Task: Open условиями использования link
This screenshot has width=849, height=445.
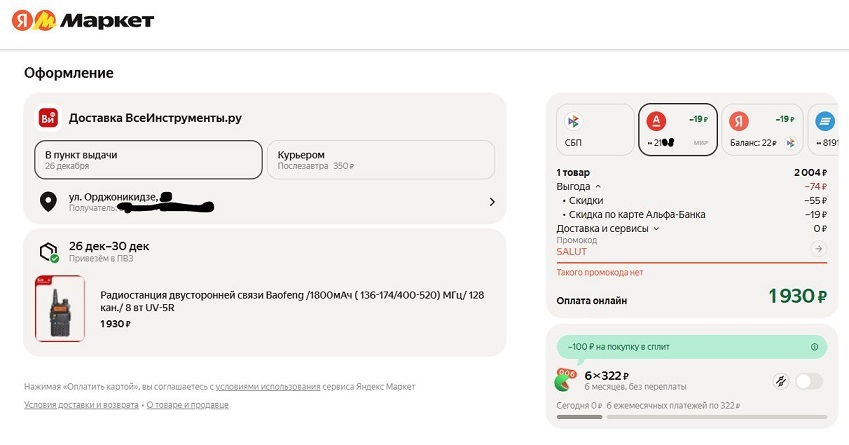Action: coord(268,386)
